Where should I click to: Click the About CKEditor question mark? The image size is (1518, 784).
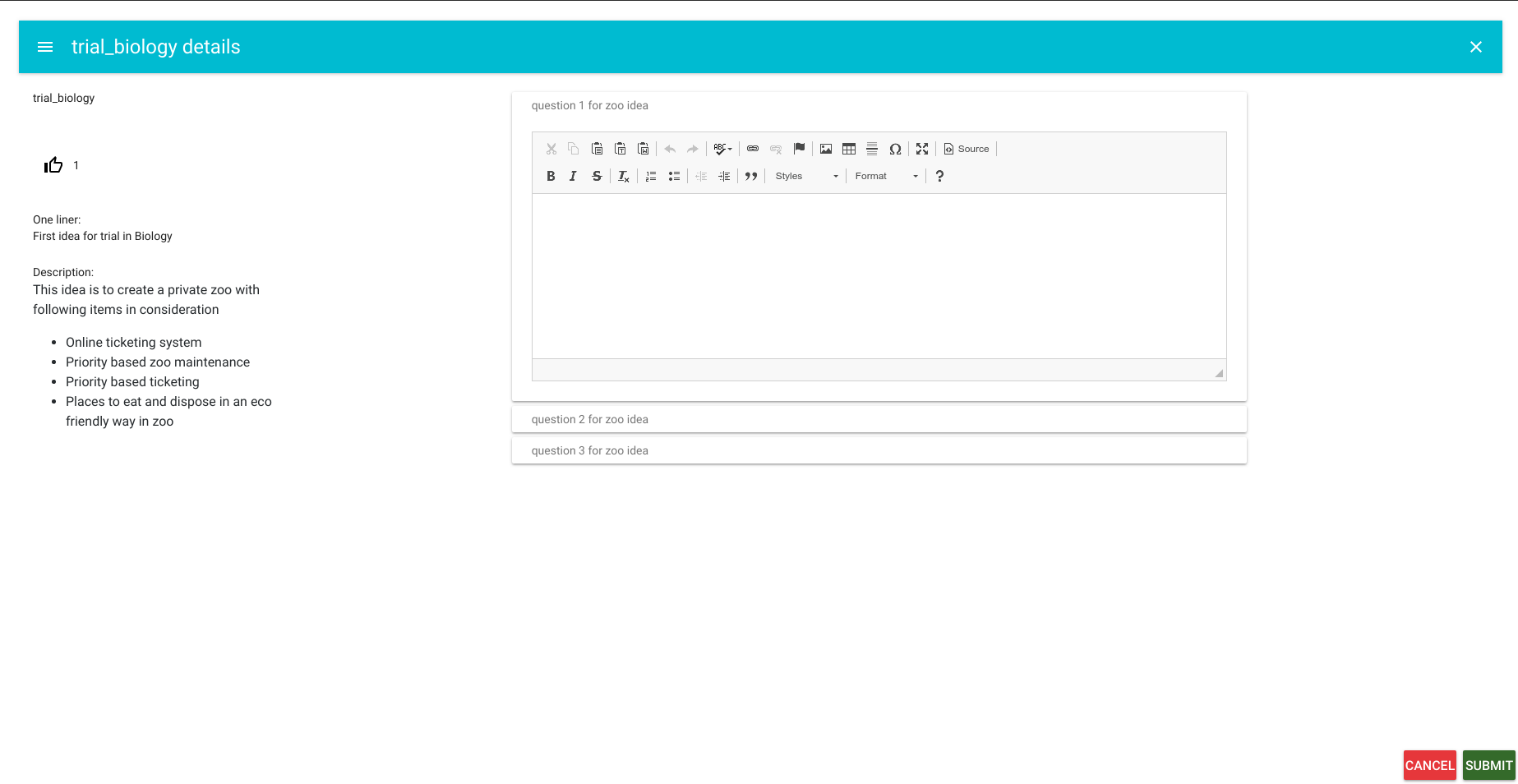939,176
